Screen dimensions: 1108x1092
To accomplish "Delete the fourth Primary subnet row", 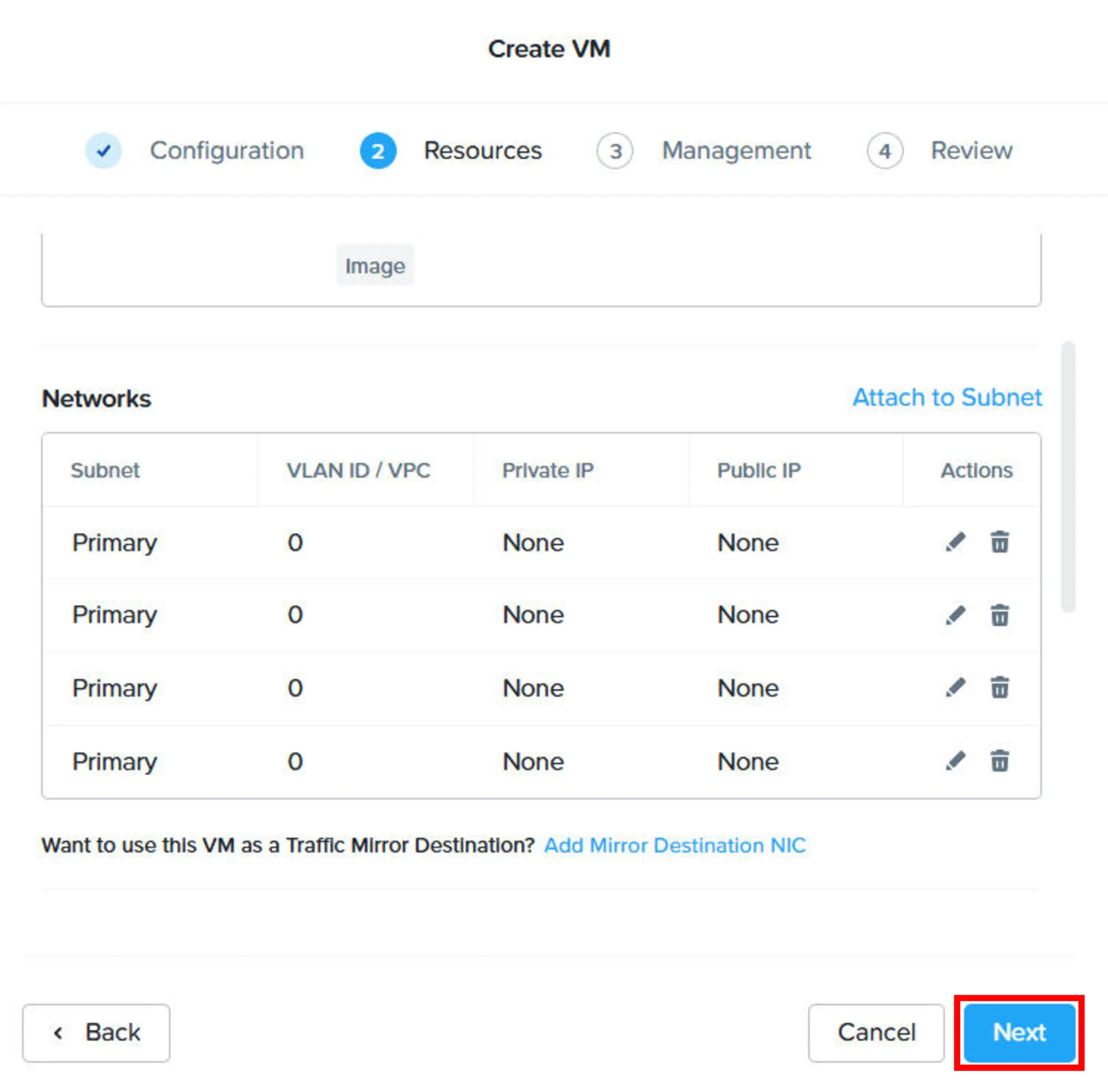I will (x=999, y=761).
